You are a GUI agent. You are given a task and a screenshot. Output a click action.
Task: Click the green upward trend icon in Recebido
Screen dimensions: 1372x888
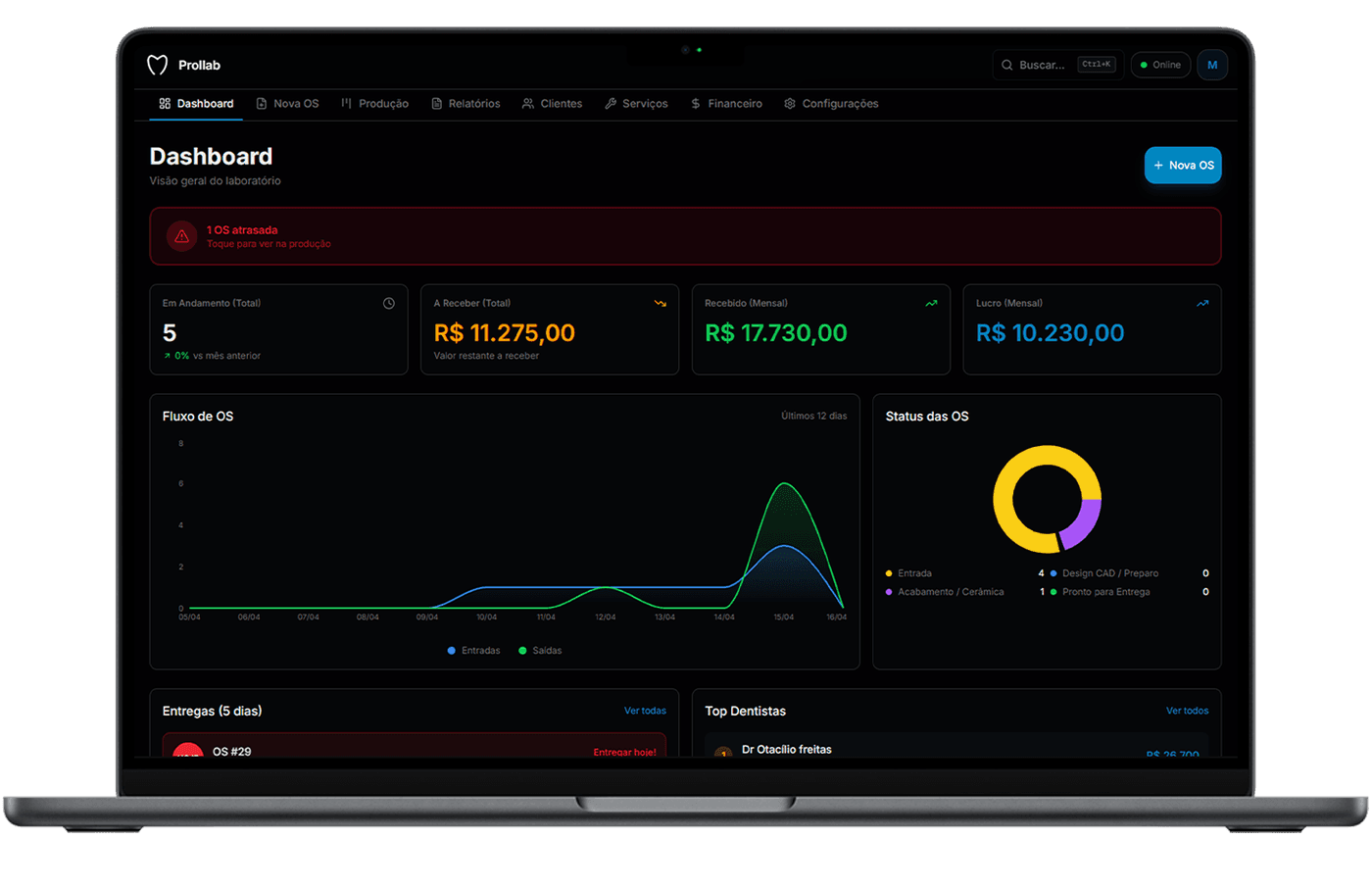pos(931,304)
